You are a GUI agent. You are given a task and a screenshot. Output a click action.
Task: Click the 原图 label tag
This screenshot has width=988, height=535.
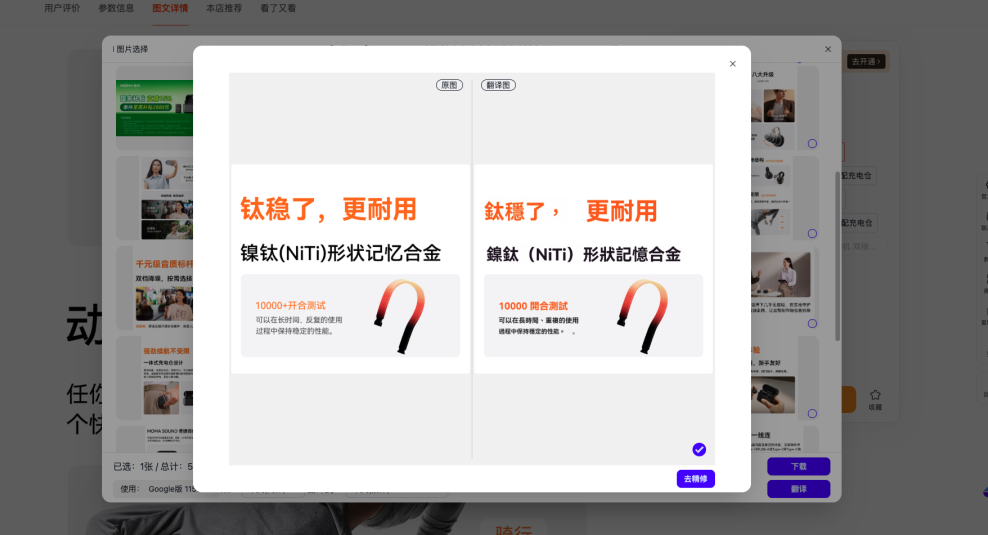click(x=449, y=85)
